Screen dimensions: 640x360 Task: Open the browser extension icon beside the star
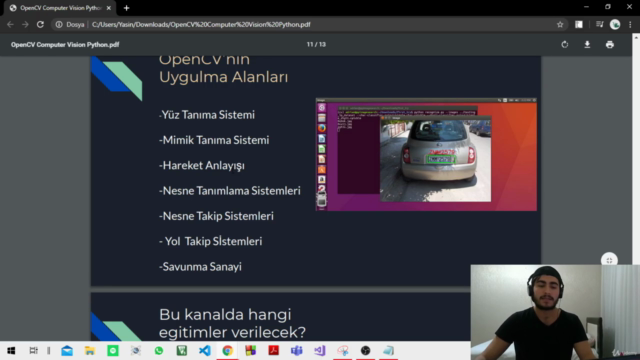[579, 24]
